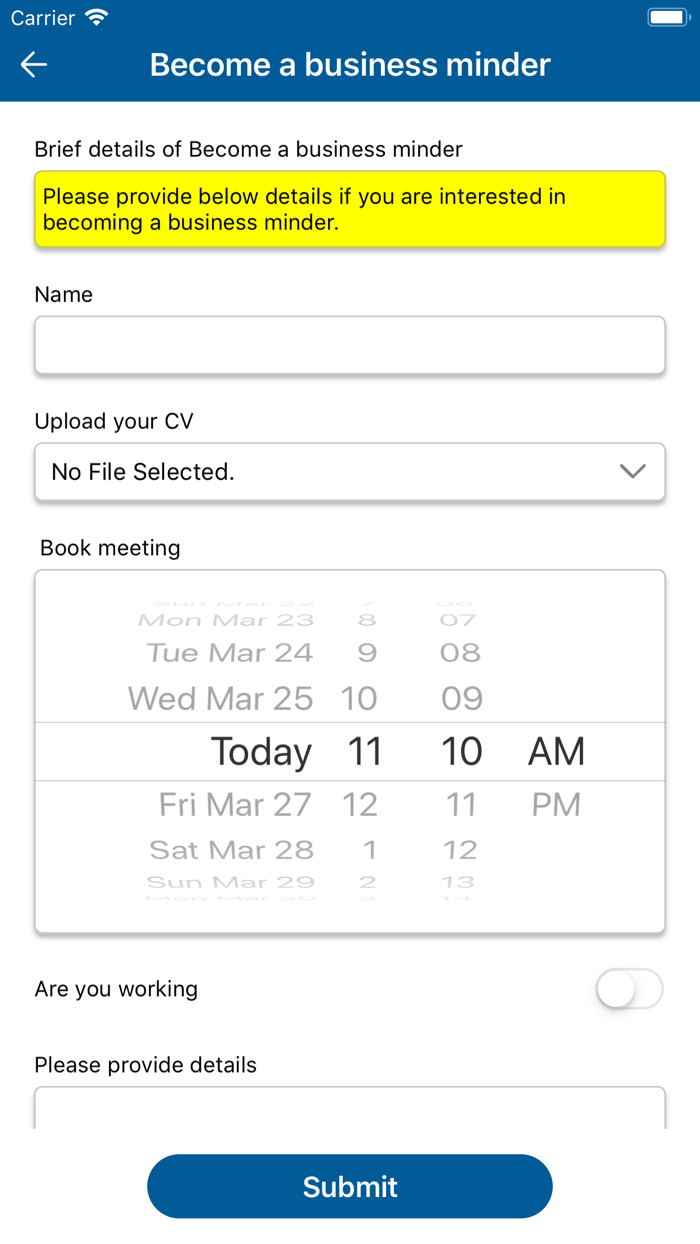Tap the back arrow icon
Screen dimensions: 700x1244
34,65
